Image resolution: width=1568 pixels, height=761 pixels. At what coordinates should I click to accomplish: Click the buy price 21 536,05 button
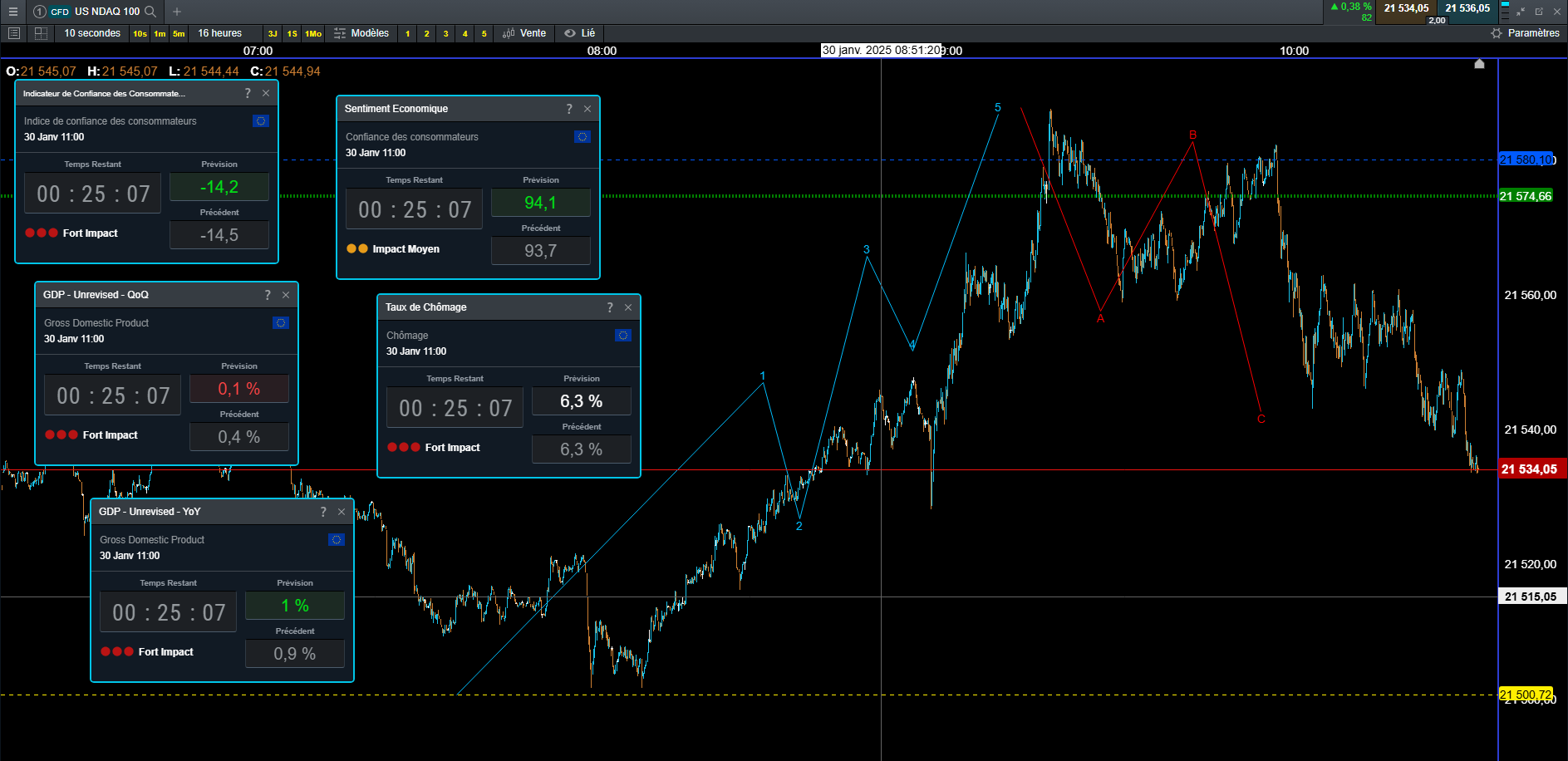click(x=1467, y=8)
